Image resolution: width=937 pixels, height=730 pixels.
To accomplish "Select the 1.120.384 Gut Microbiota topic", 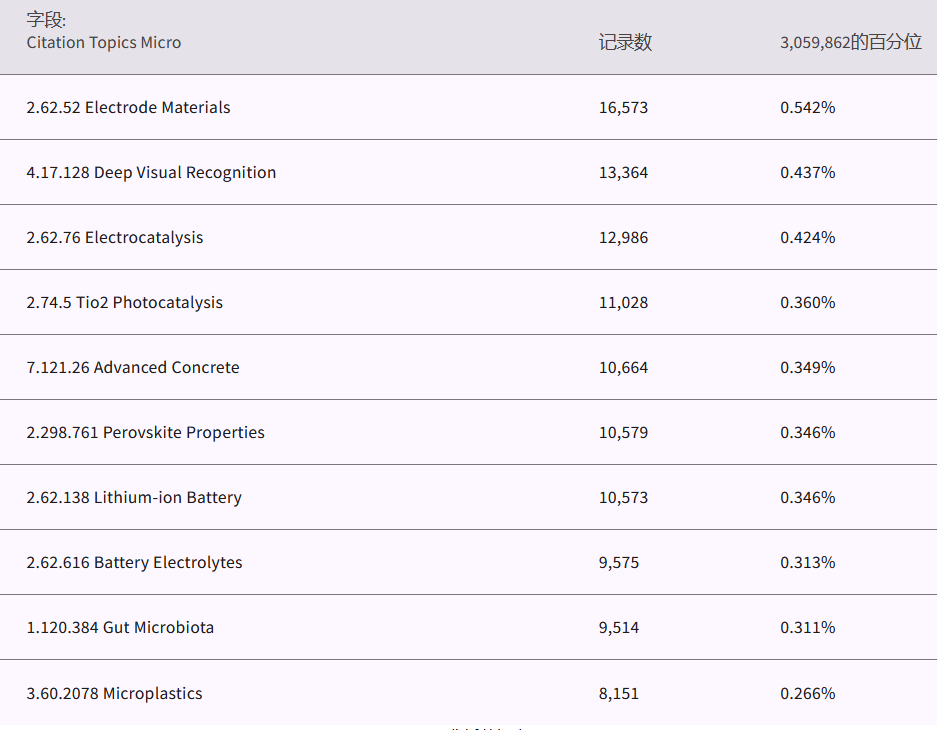I will pos(120,628).
